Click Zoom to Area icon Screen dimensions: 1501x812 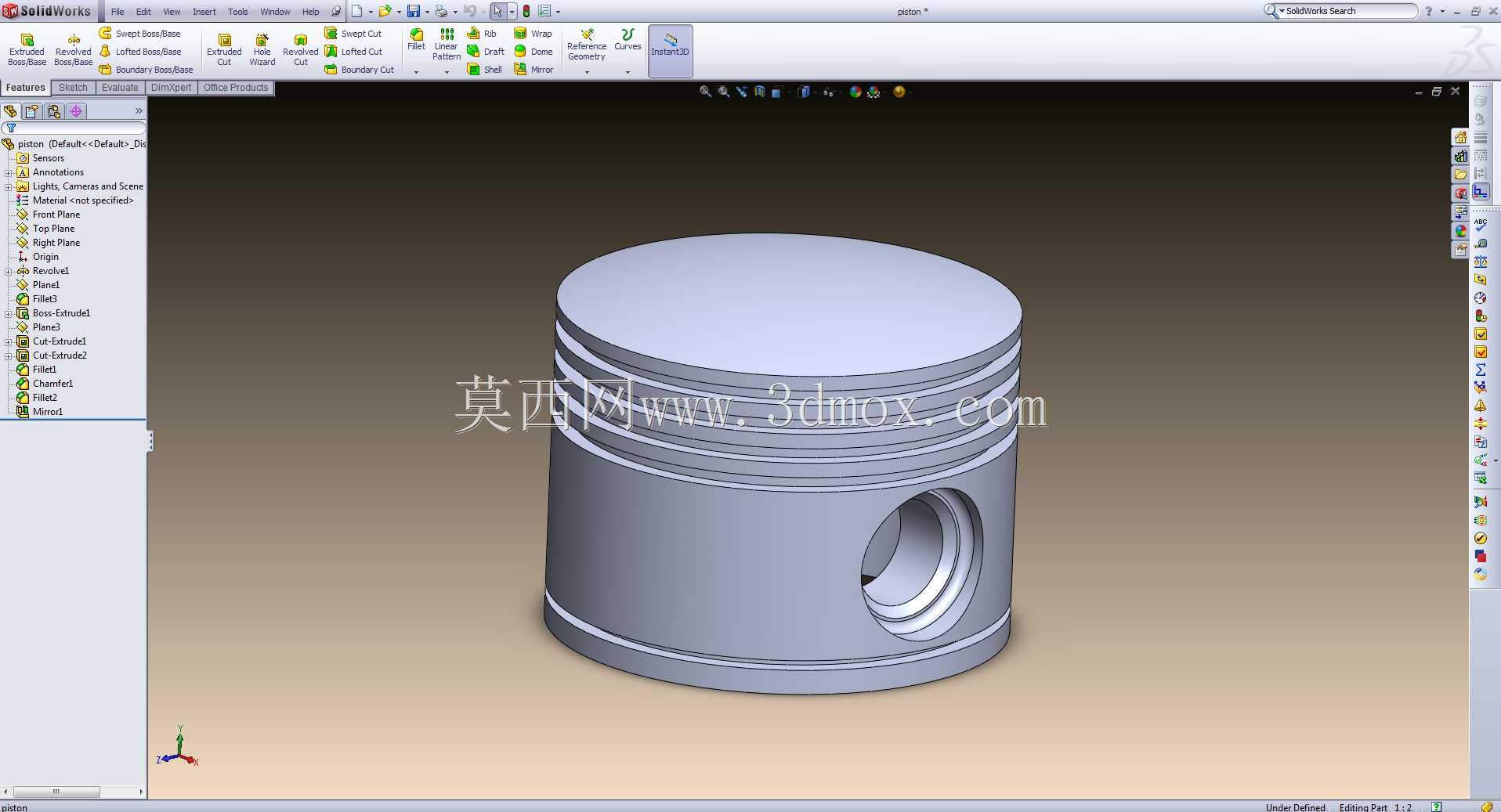[x=723, y=92]
